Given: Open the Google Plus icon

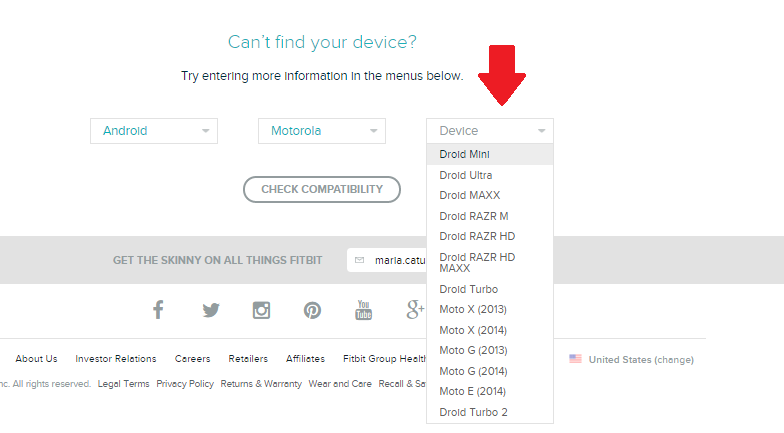Looking at the screenshot, I should (x=415, y=310).
